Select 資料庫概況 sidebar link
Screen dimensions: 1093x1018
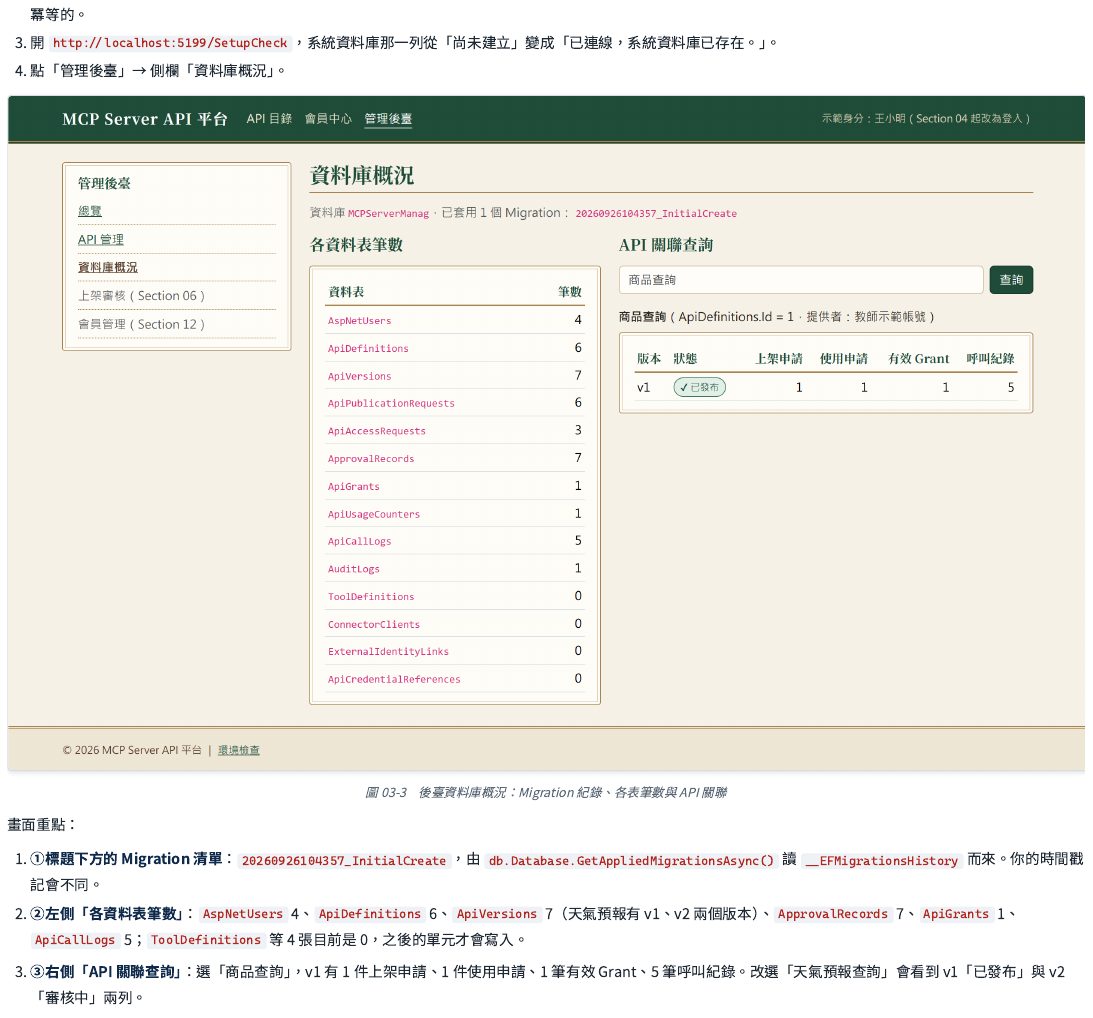tap(107, 268)
